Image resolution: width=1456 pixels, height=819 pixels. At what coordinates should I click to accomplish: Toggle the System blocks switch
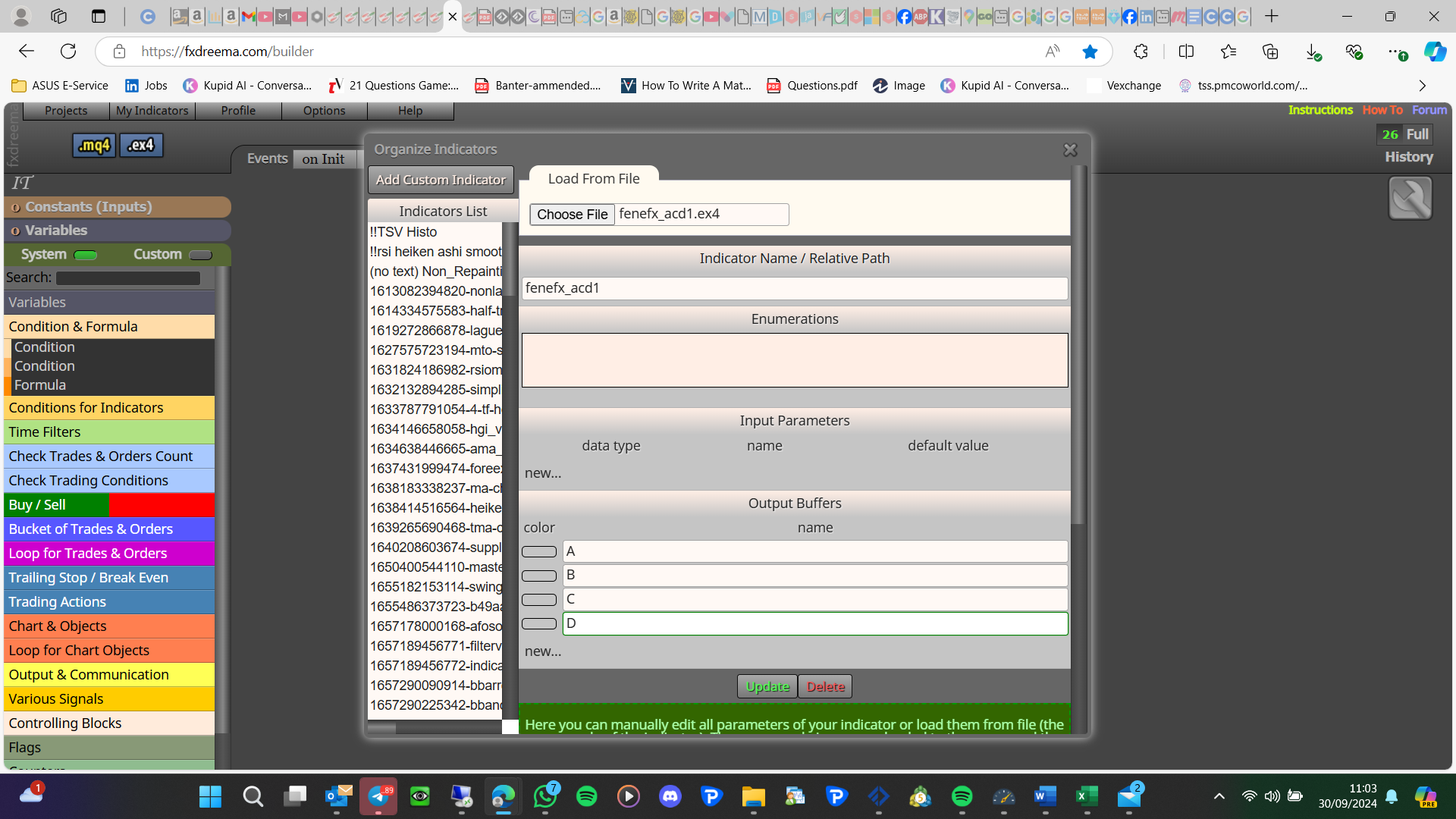86,255
